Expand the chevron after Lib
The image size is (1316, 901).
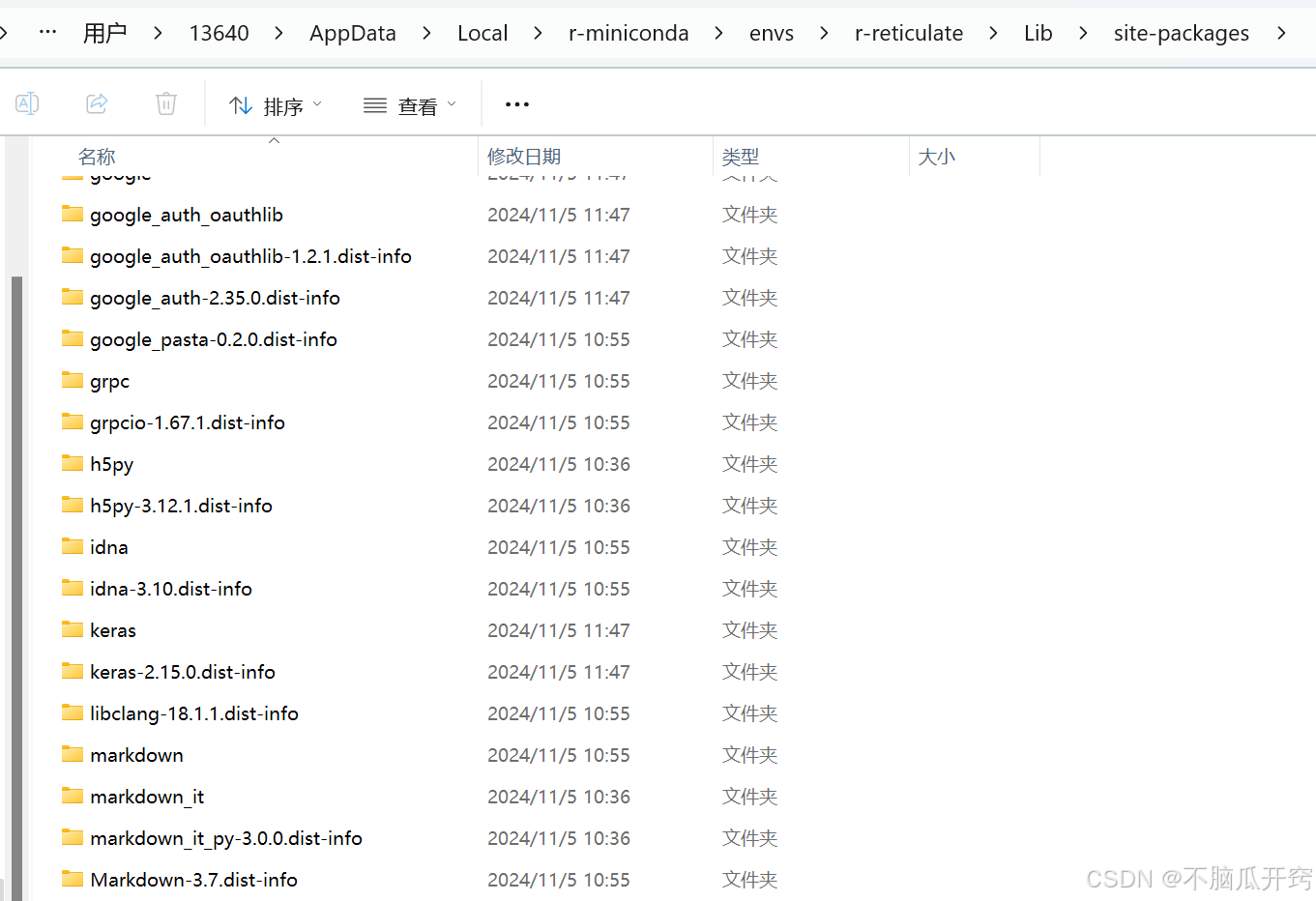point(1083,33)
